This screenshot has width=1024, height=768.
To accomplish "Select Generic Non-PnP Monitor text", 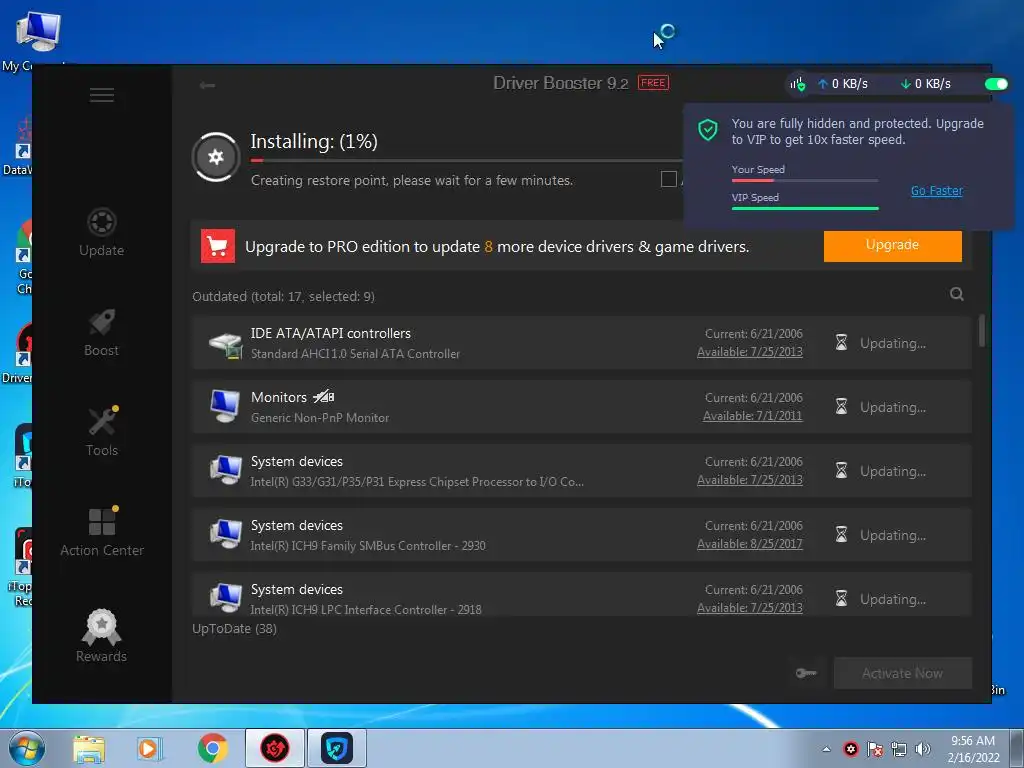I will pos(320,418).
